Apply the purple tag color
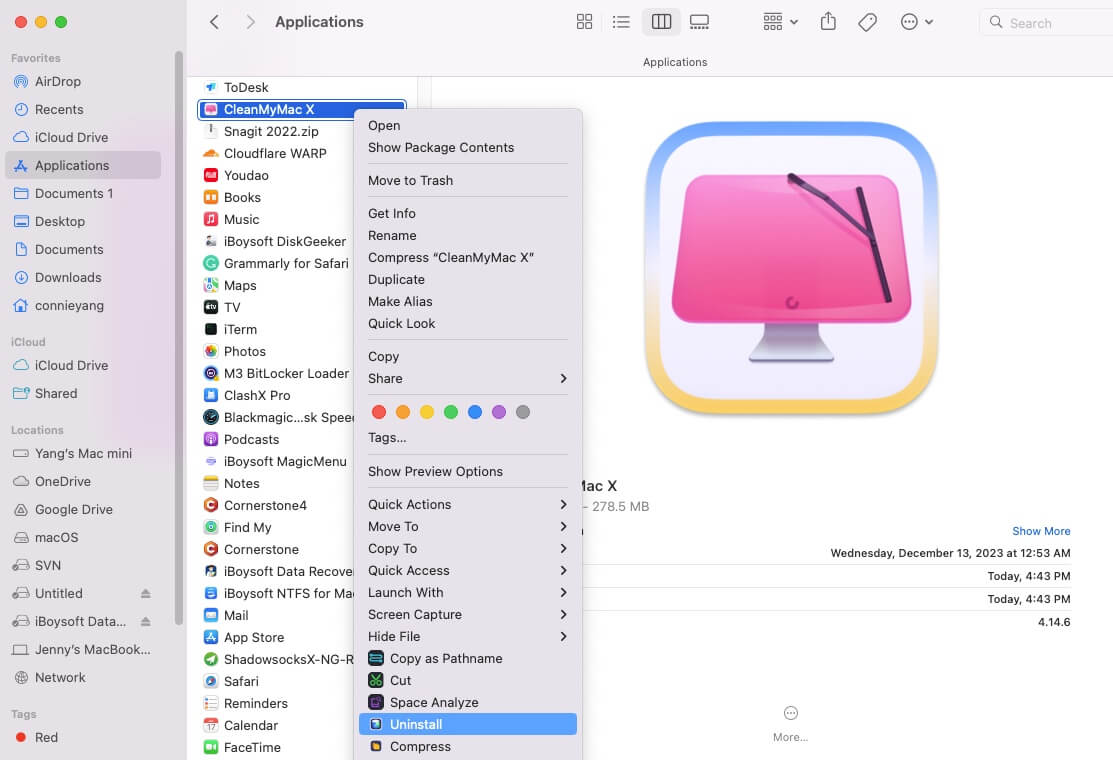This screenshot has width=1113, height=760. tap(499, 412)
